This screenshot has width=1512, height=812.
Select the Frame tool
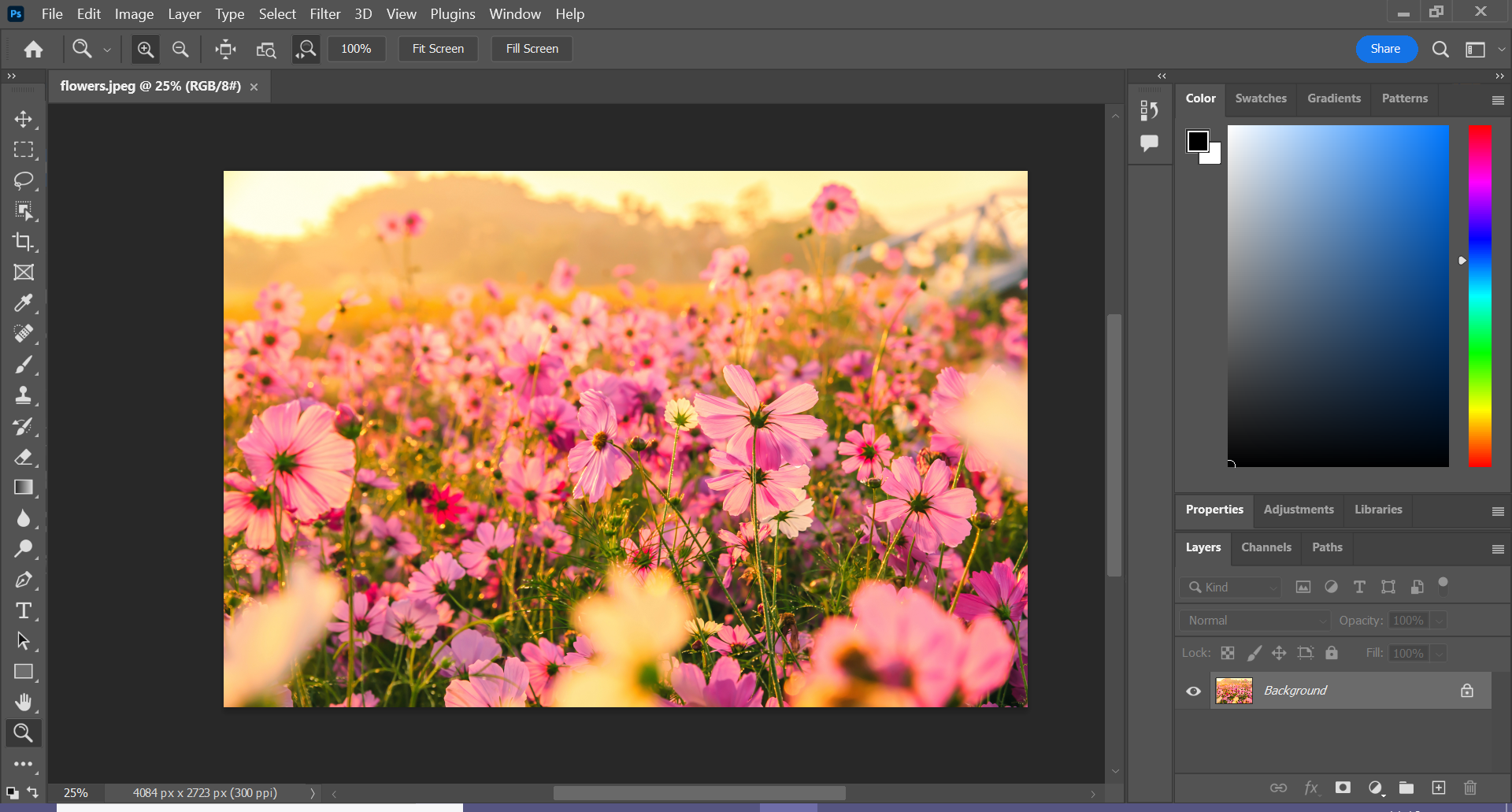[24, 273]
